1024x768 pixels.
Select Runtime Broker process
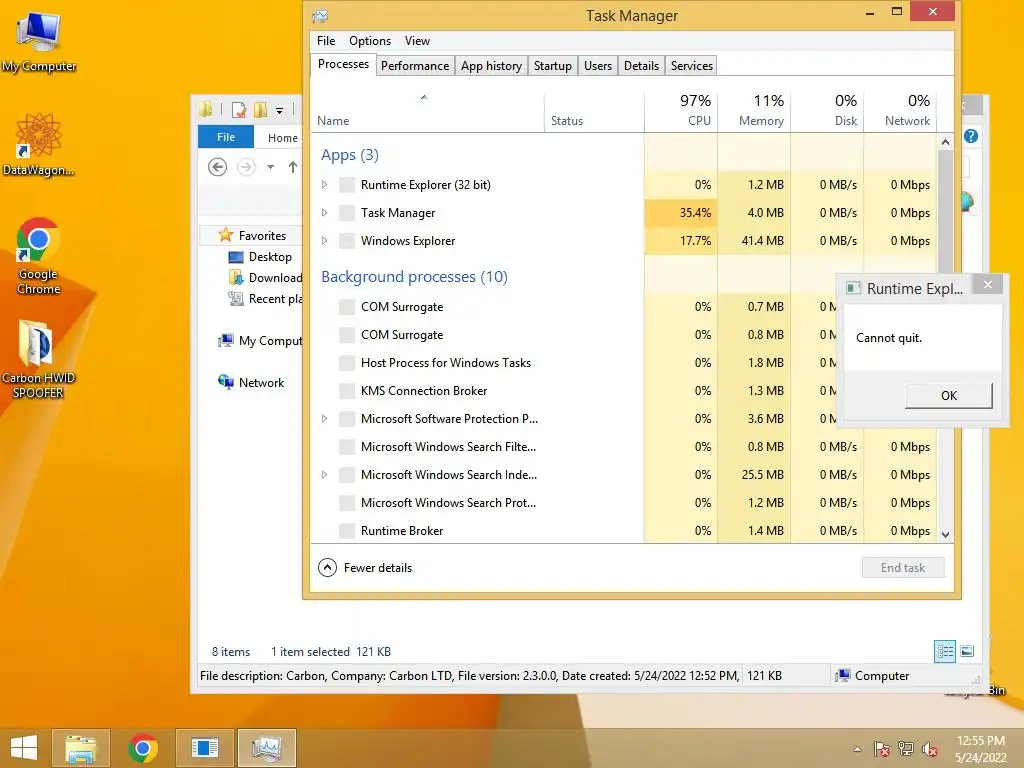click(624, 531)
